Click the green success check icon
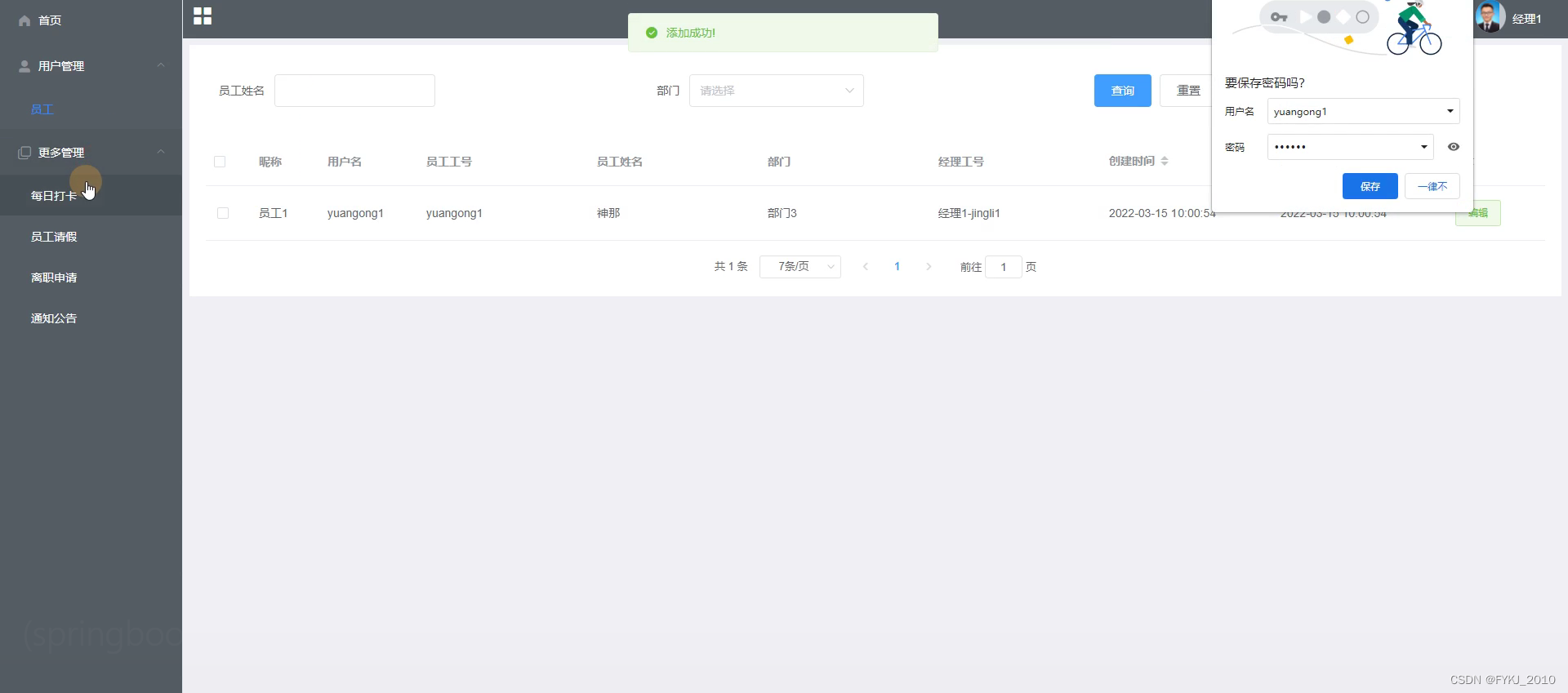This screenshot has width=1568, height=693. click(652, 33)
